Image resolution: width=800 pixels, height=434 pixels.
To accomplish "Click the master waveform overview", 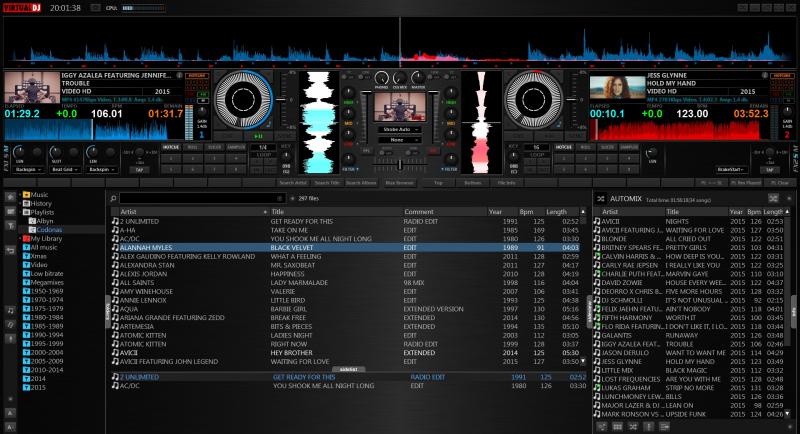I will click(399, 42).
